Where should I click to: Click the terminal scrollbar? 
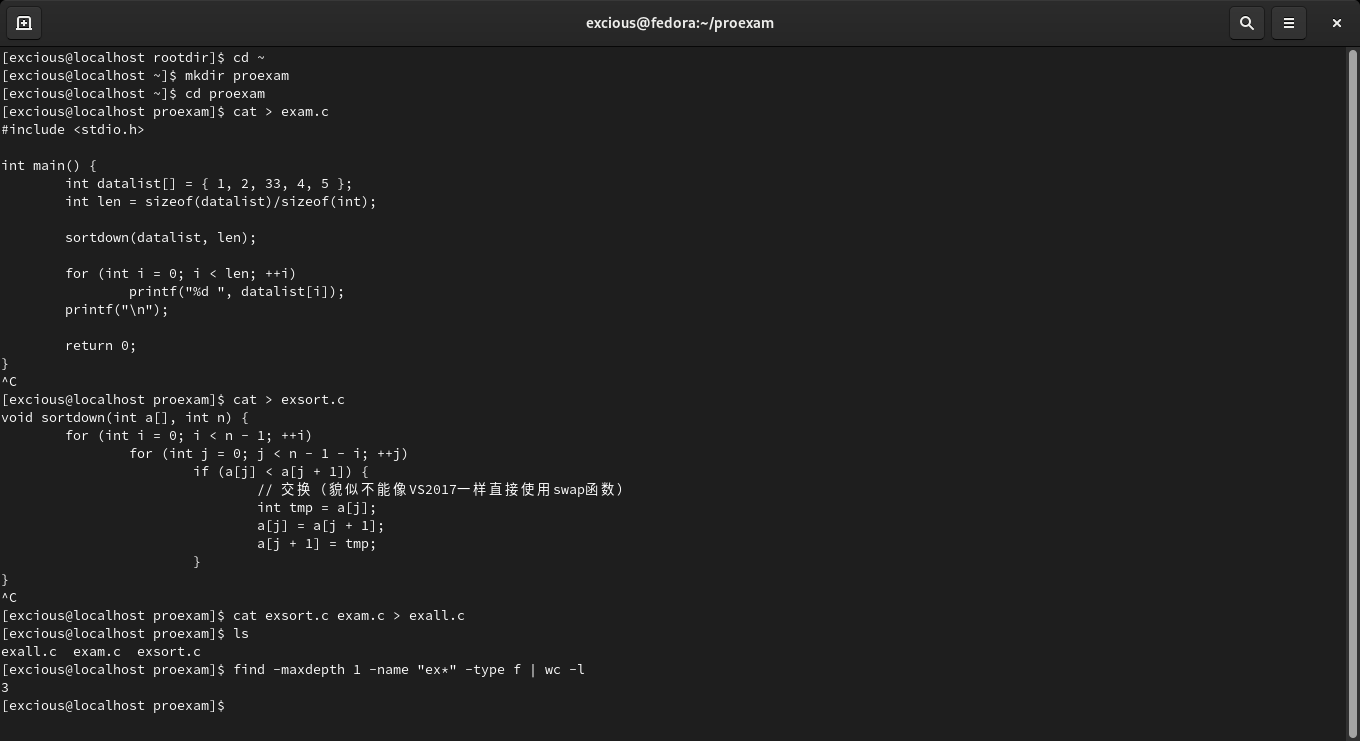[x=1352, y=392]
